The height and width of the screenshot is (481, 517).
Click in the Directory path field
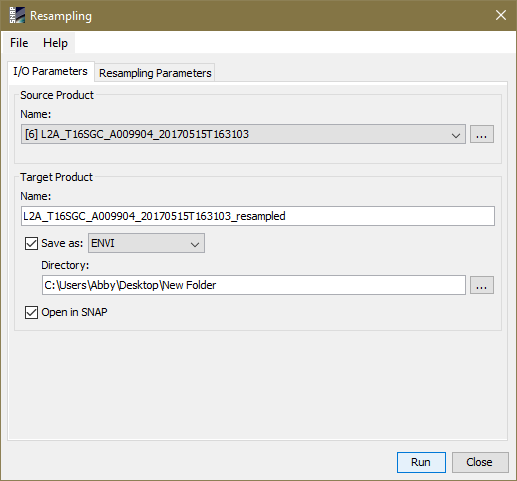pyautogui.click(x=254, y=285)
